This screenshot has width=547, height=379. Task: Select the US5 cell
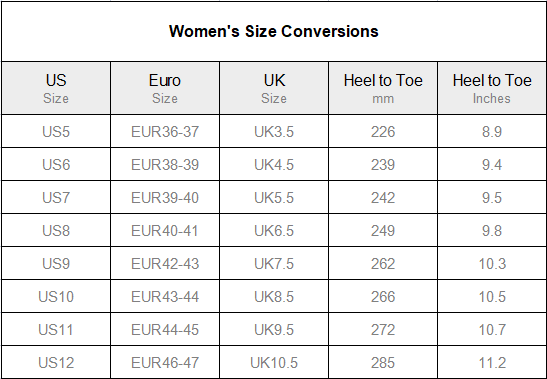56,132
